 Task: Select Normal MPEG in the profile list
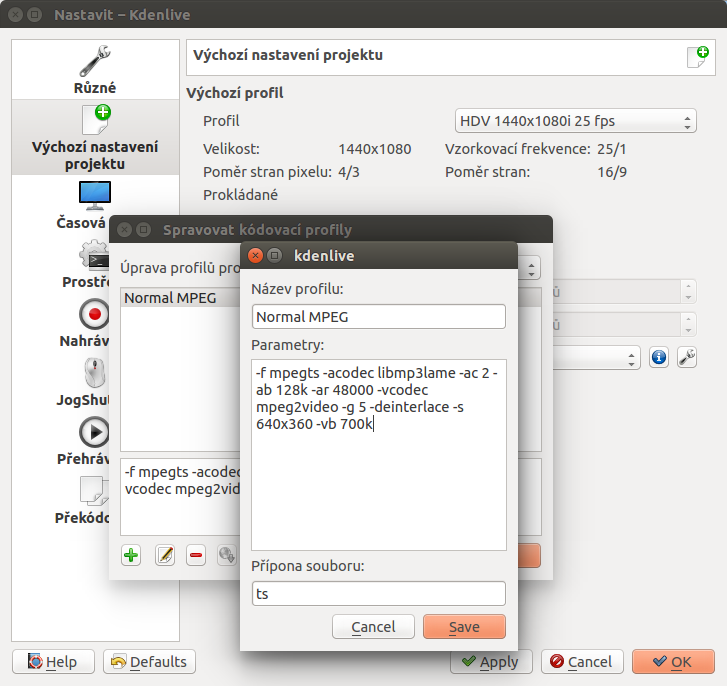pyautogui.click(x=180, y=298)
